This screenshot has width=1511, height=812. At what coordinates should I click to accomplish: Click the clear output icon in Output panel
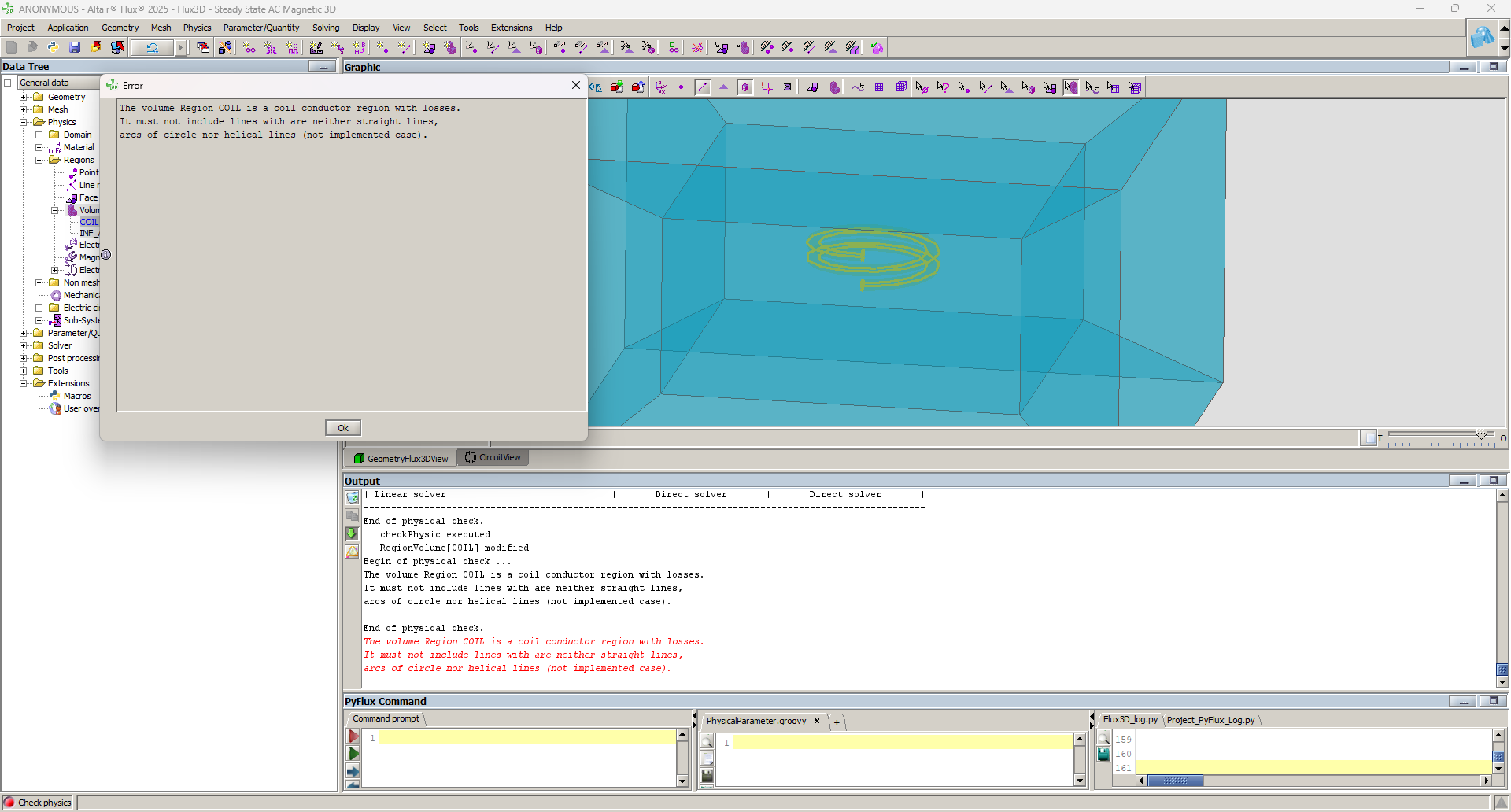coord(352,497)
